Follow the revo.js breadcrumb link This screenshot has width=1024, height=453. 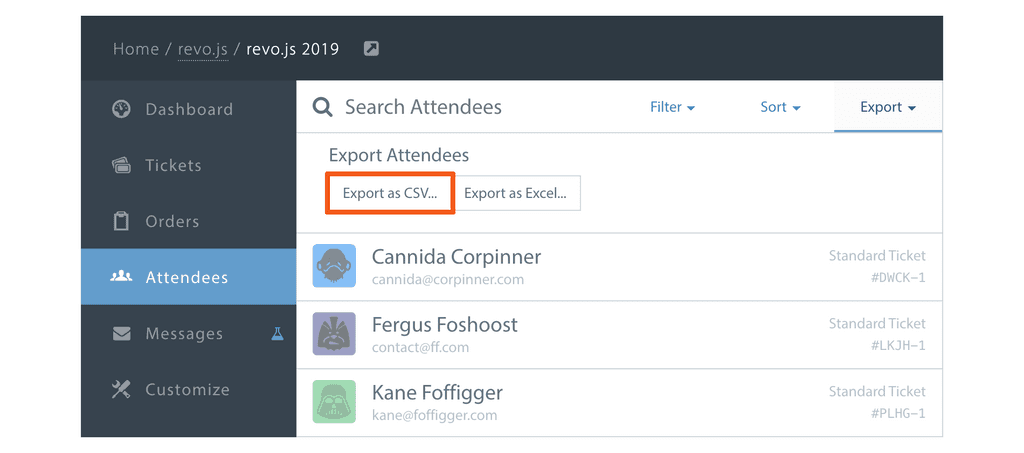click(x=203, y=49)
